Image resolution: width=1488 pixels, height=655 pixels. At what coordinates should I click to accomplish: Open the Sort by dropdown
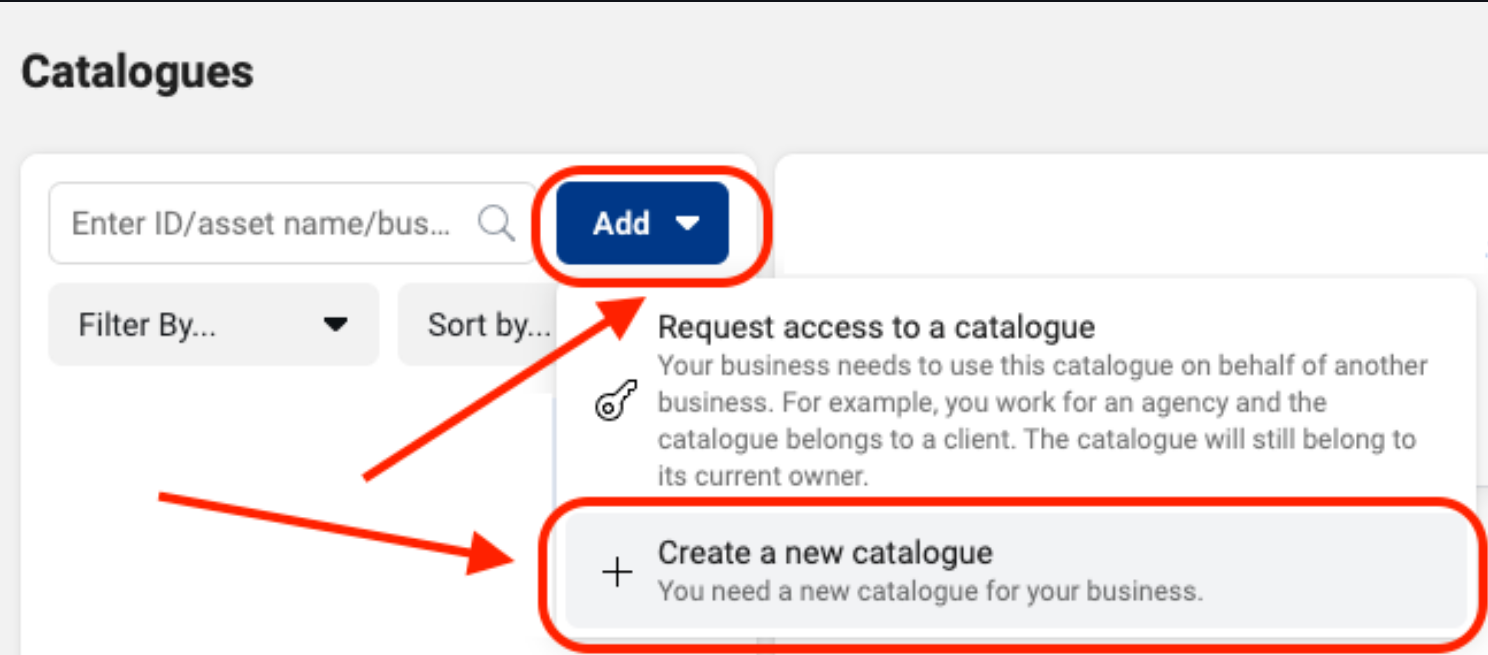pyautogui.click(x=478, y=324)
